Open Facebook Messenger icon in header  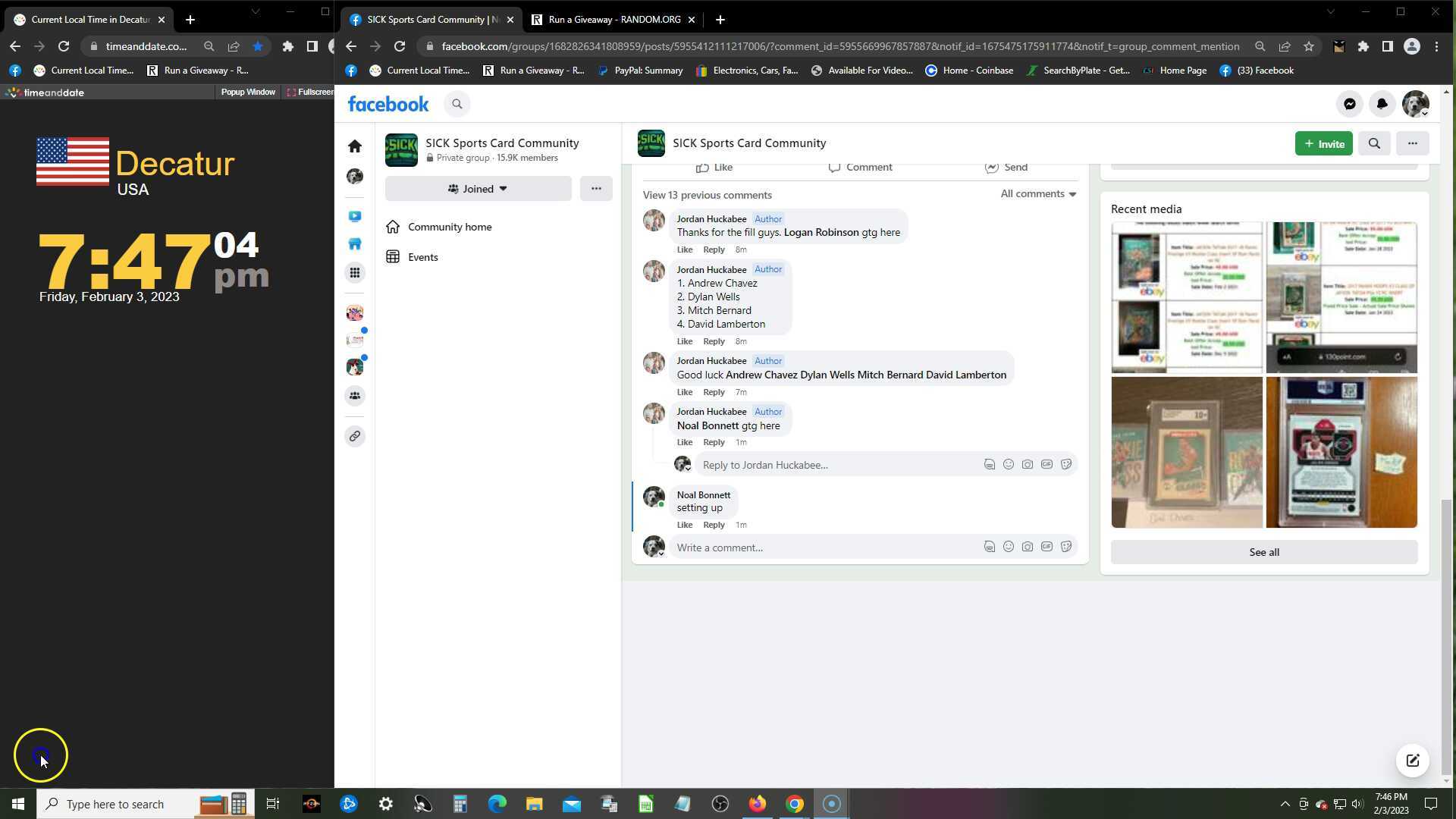(1349, 105)
